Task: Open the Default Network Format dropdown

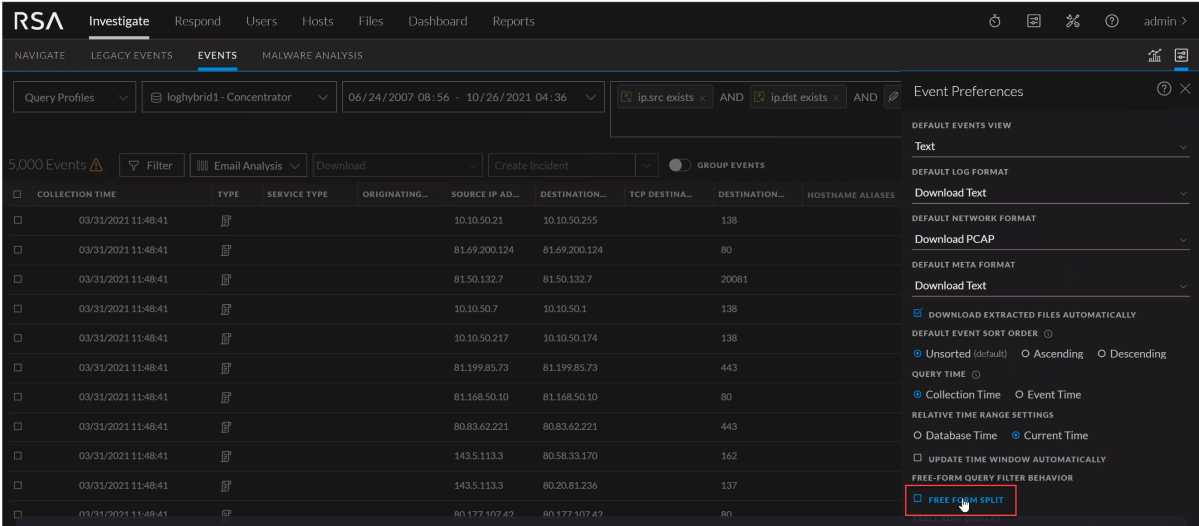Action: (1050, 239)
